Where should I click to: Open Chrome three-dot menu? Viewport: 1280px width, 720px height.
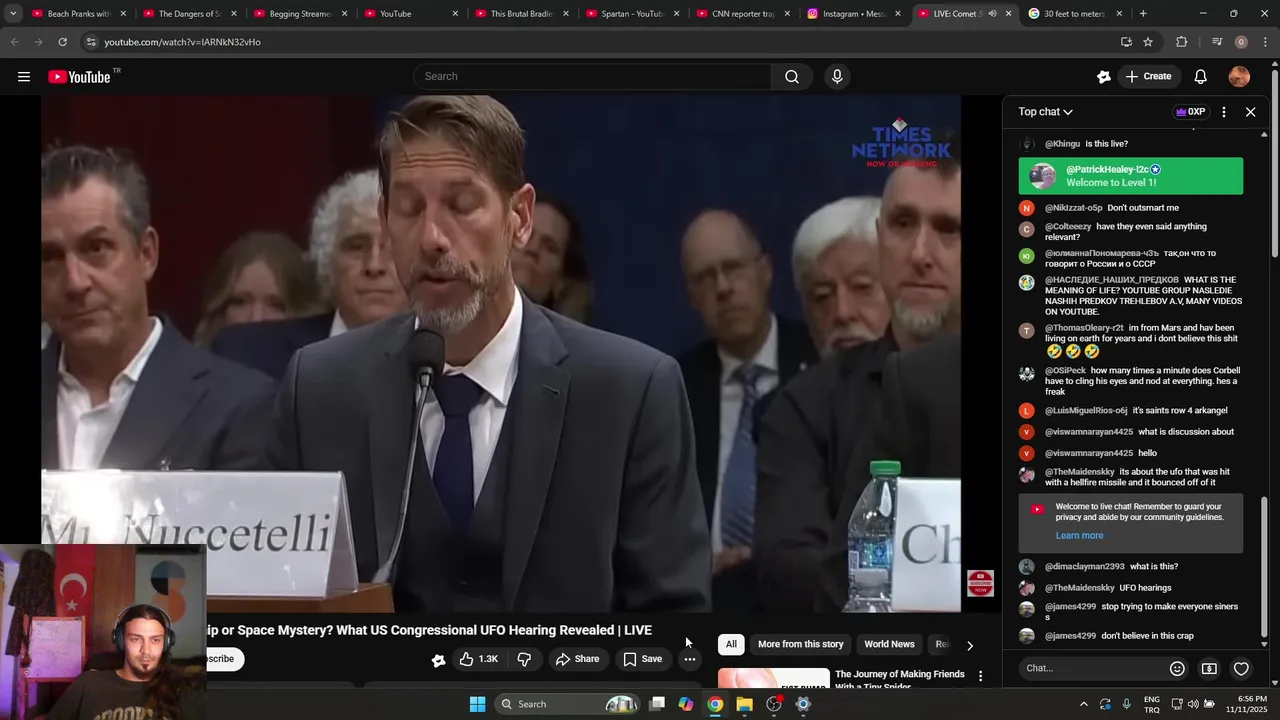(1264, 42)
